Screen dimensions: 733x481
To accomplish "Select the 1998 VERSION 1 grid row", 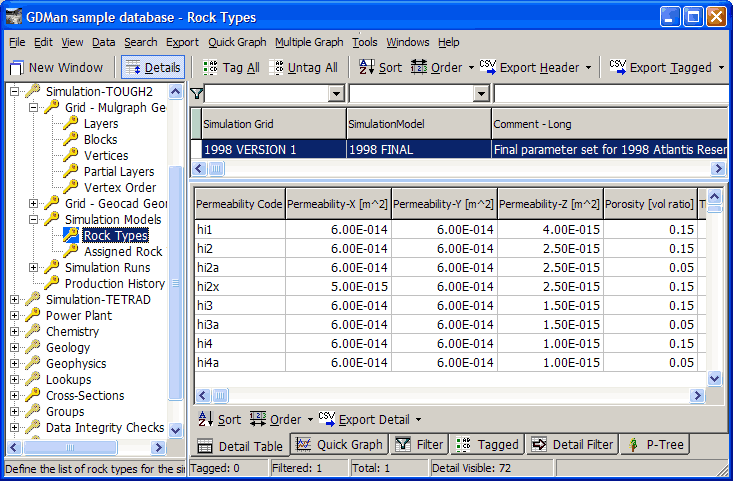I will point(270,149).
